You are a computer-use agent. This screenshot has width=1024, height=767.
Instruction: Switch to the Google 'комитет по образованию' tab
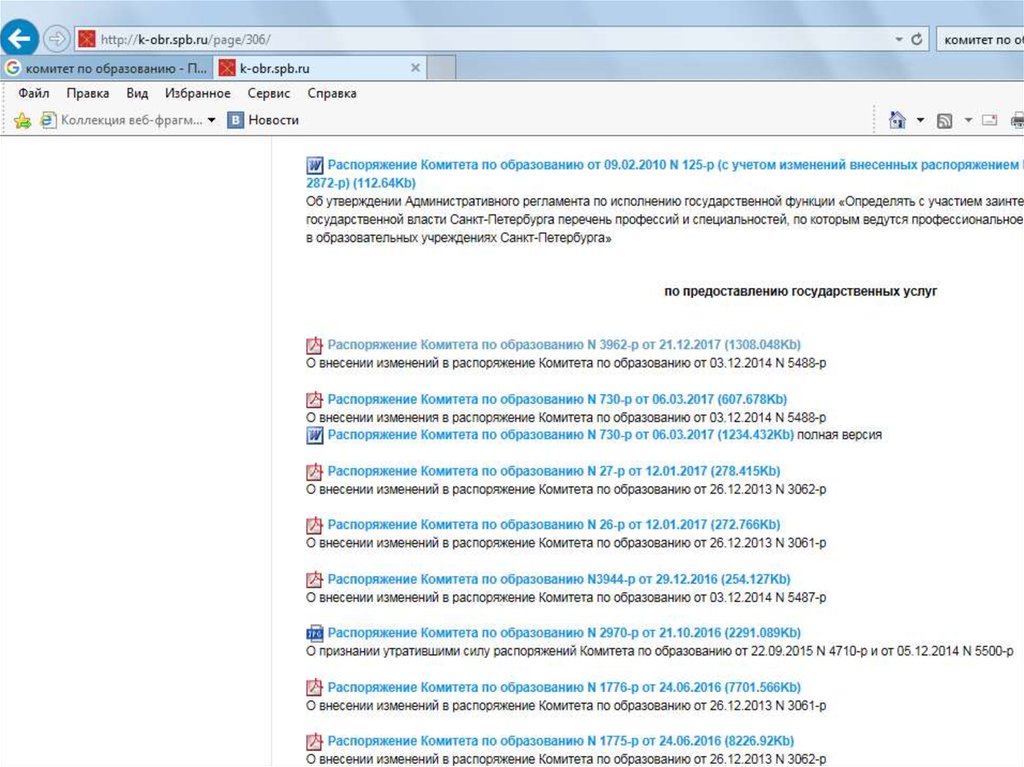coord(106,68)
